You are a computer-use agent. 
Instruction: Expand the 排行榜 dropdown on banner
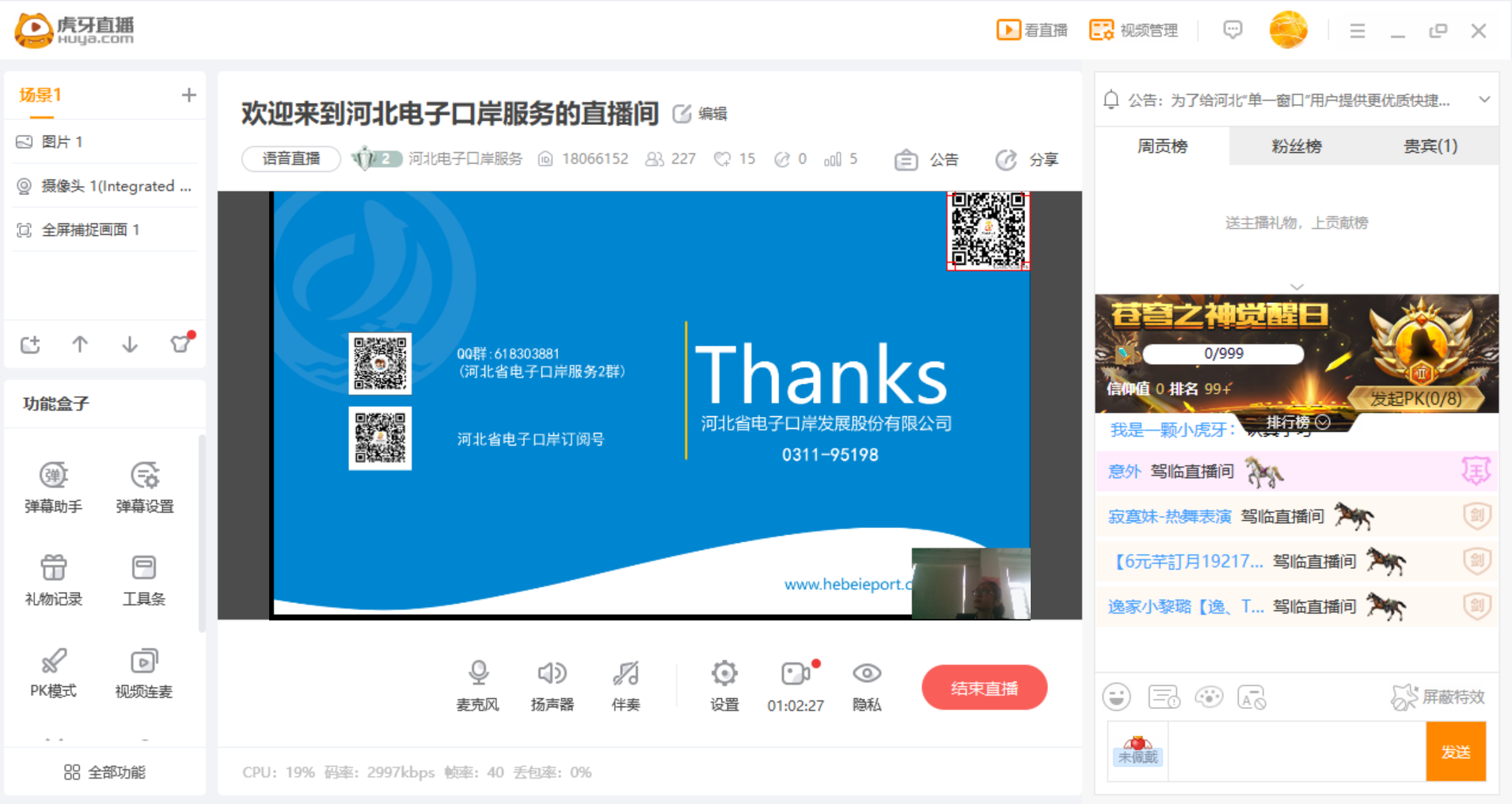[1298, 422]
